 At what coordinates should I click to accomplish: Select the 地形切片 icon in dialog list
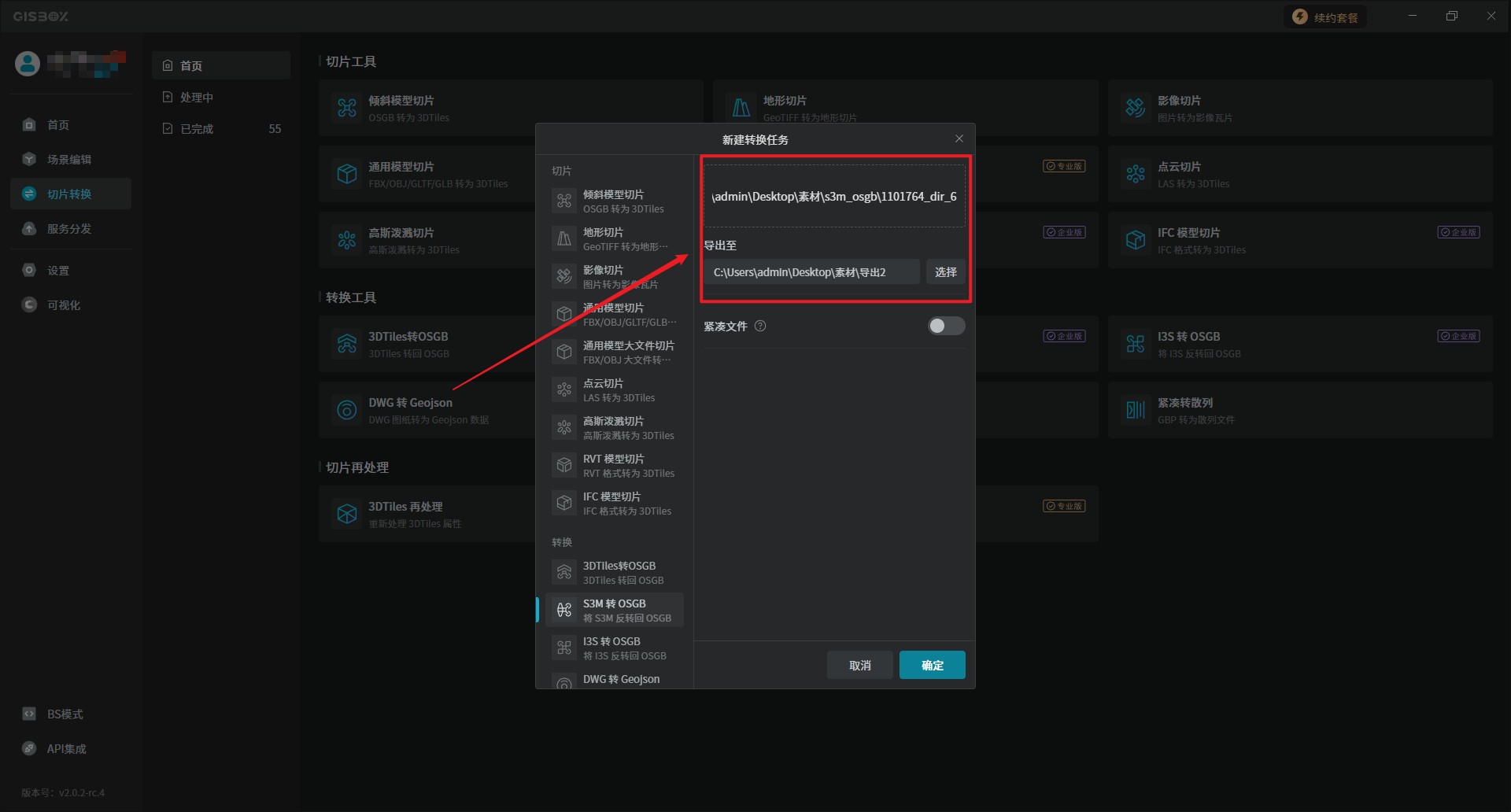[x=564, y=239]
